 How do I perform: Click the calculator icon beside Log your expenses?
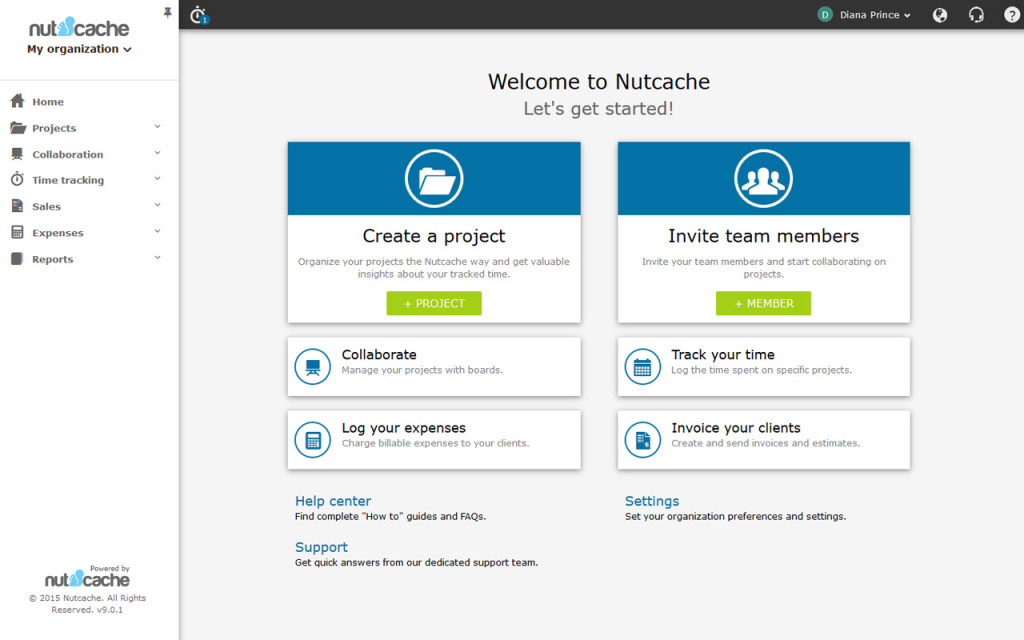coord(313,440)
